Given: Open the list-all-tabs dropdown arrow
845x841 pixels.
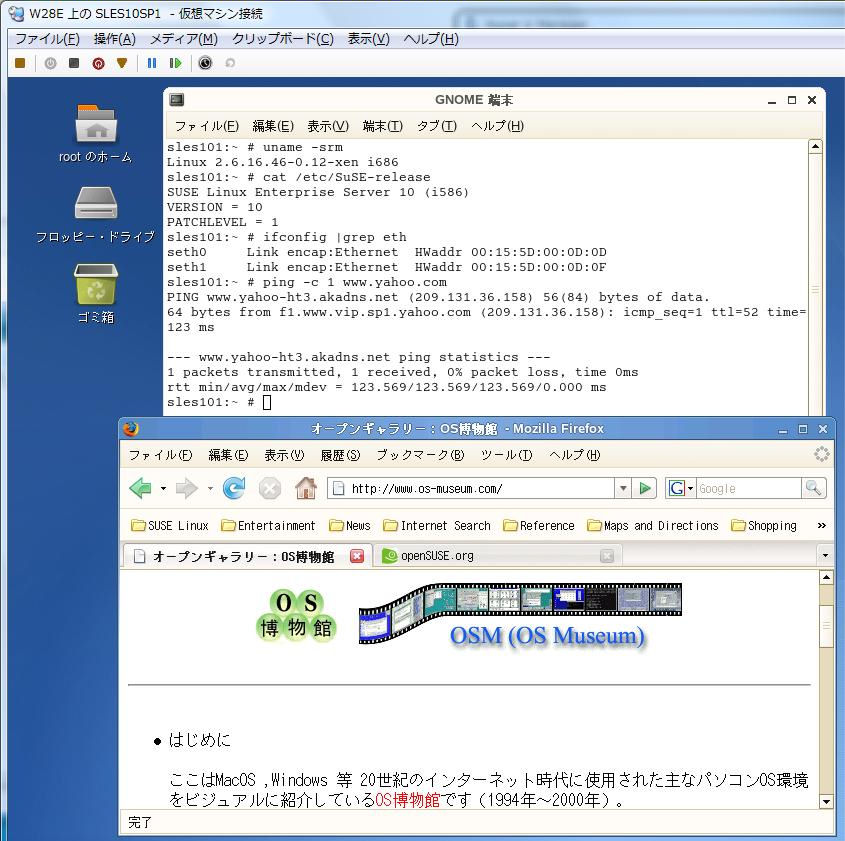Looking at the screenshot, I should pyautogui.click(x=825, y=555).
